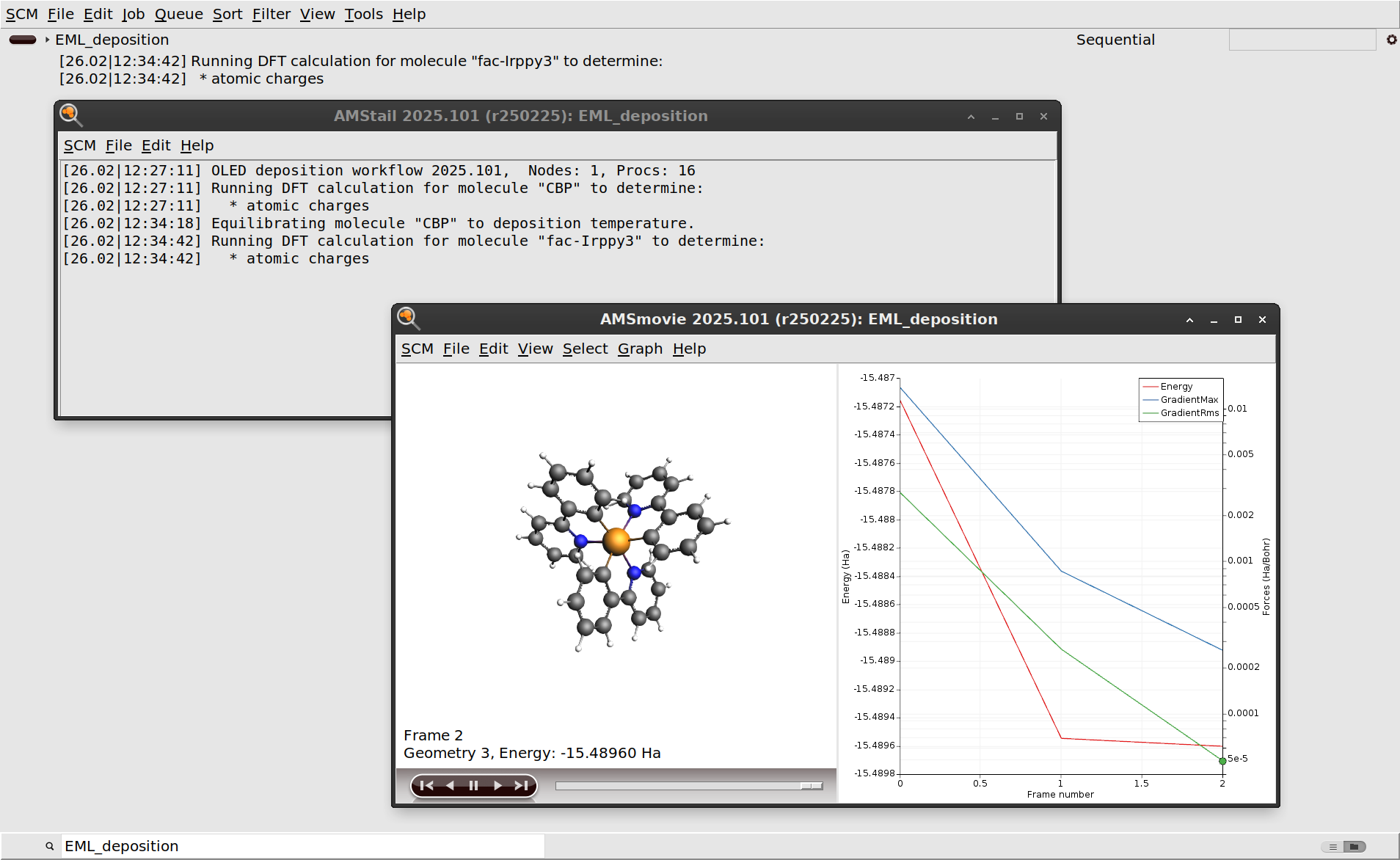This screenshot has width=1400, height=860.
Task: Open the Graph menu in AMSmovie
Action: pyautogui.click(x=640, y=349)
